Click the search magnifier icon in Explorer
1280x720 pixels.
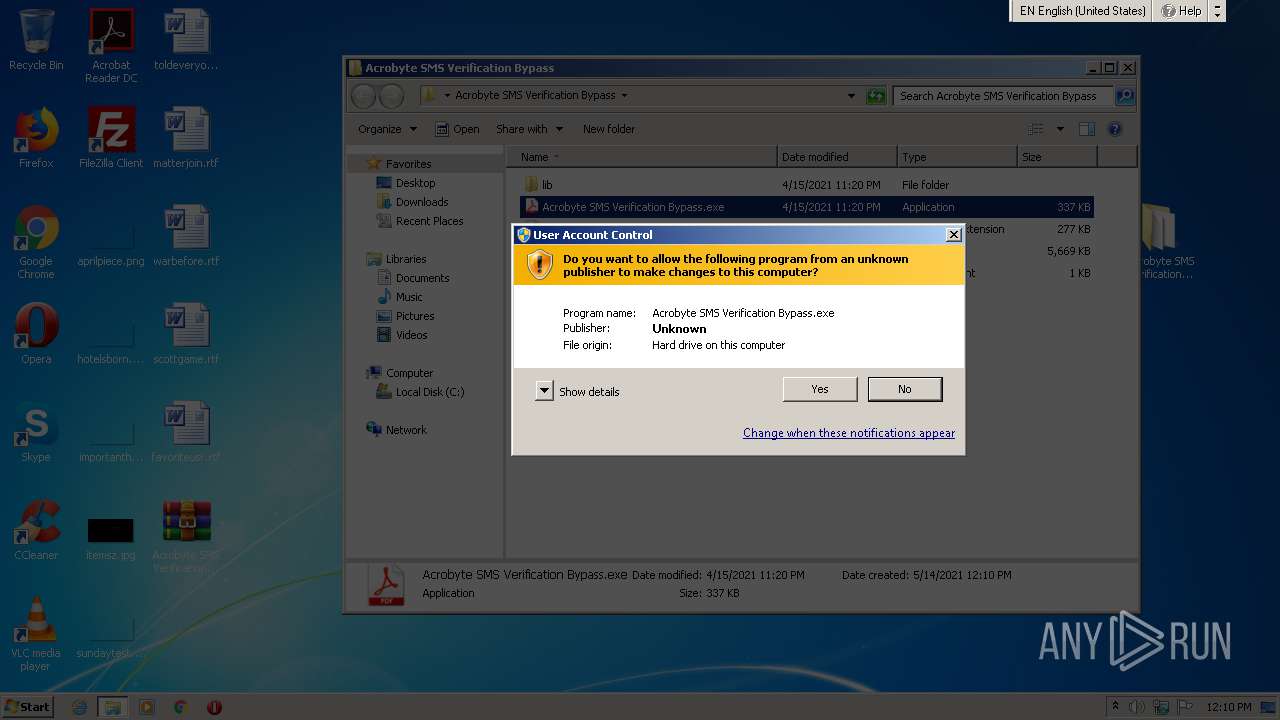pos(1125,96)
